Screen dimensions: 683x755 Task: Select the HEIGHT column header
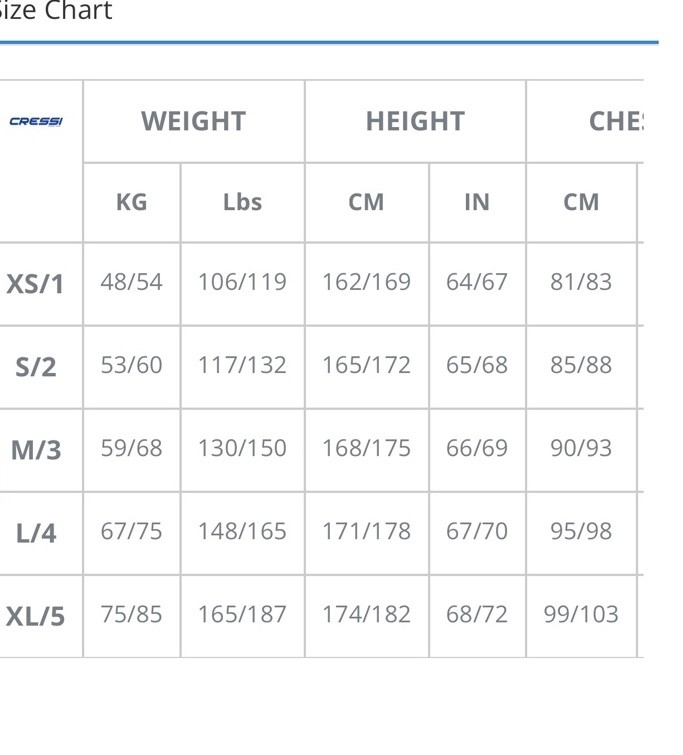pyautogui.click(x=415, y=121)
